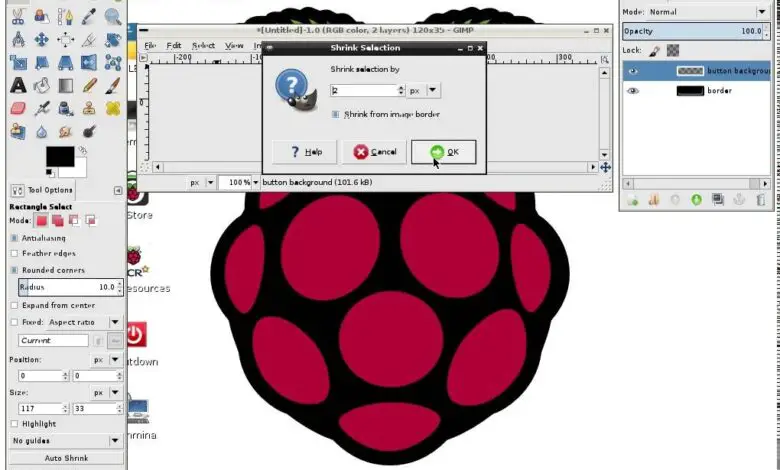
Task: Open the File menu
Action: click(x=150, y=46)
